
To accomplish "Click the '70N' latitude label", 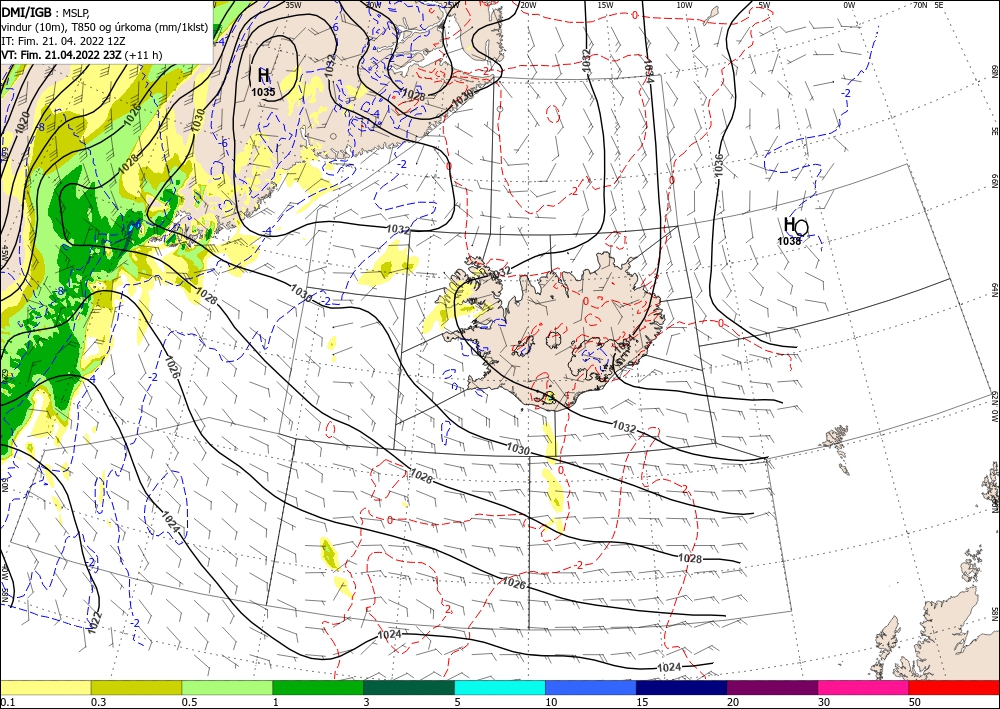I will click(x=920, y=5).
